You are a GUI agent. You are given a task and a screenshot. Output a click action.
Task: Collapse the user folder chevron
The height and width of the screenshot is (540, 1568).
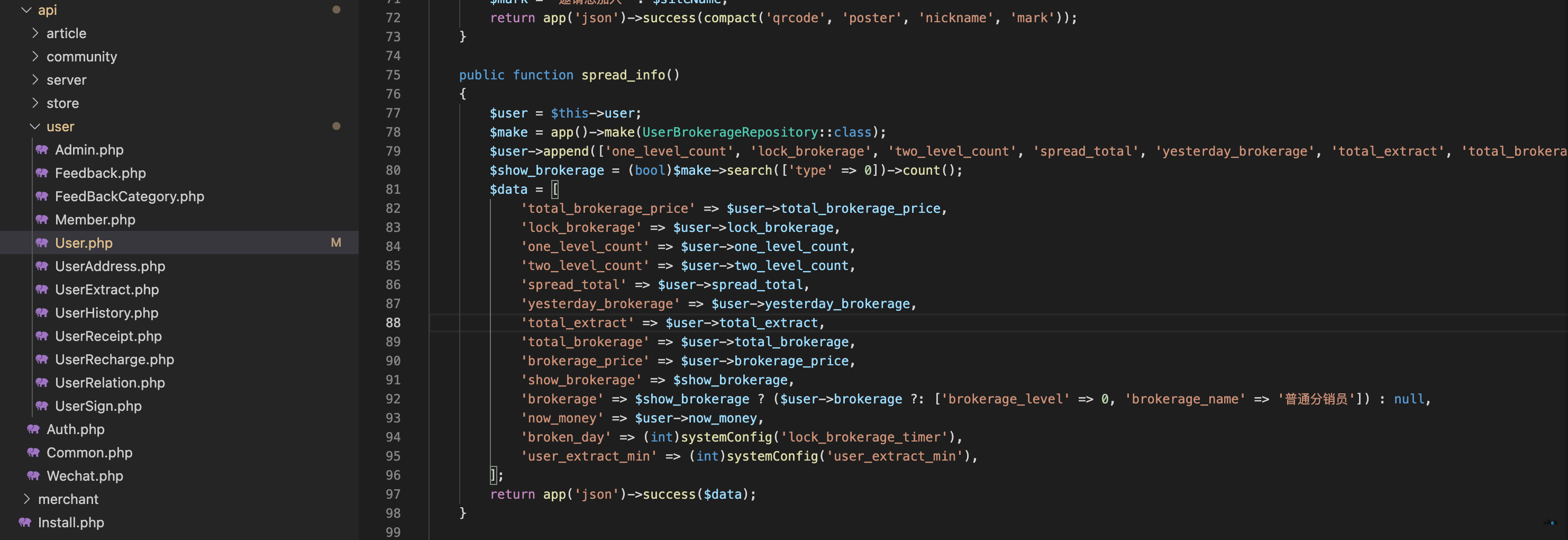pyautogui.click(x=35, y=126)
